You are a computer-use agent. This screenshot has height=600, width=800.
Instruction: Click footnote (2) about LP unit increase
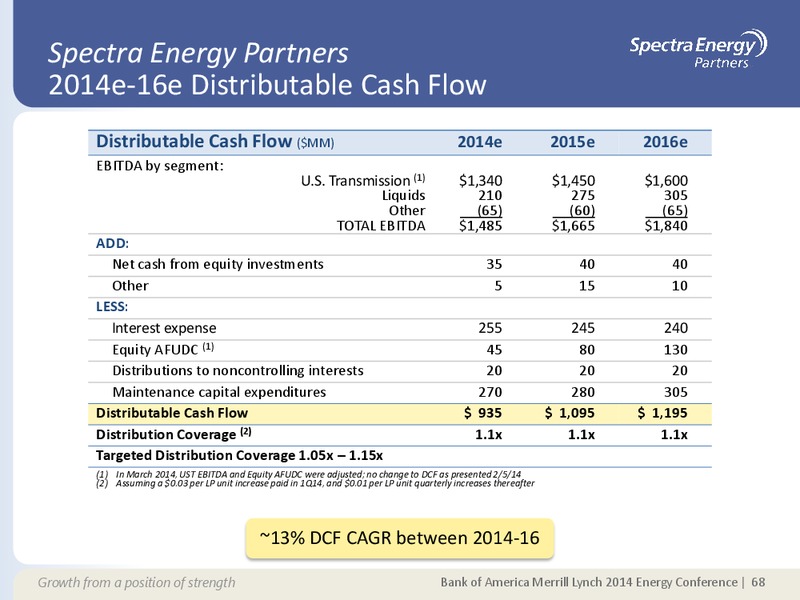click(x=315, y=483)
